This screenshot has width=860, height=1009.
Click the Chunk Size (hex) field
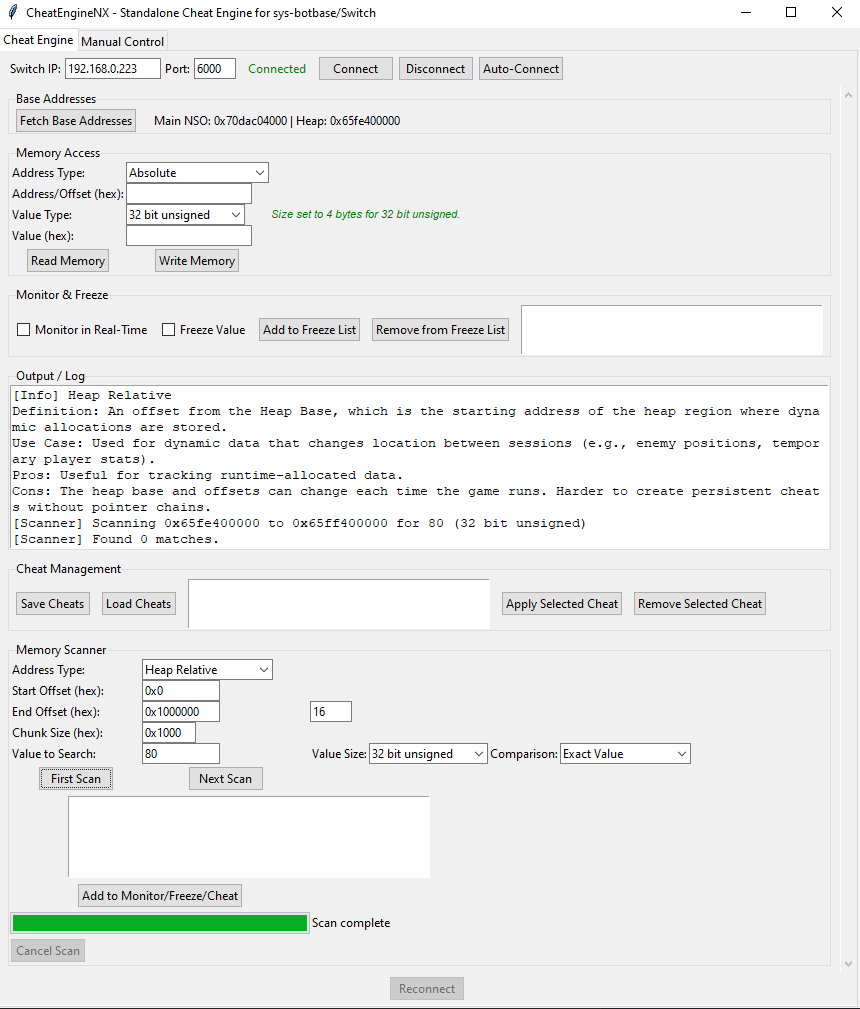click(x=169, y=732)
